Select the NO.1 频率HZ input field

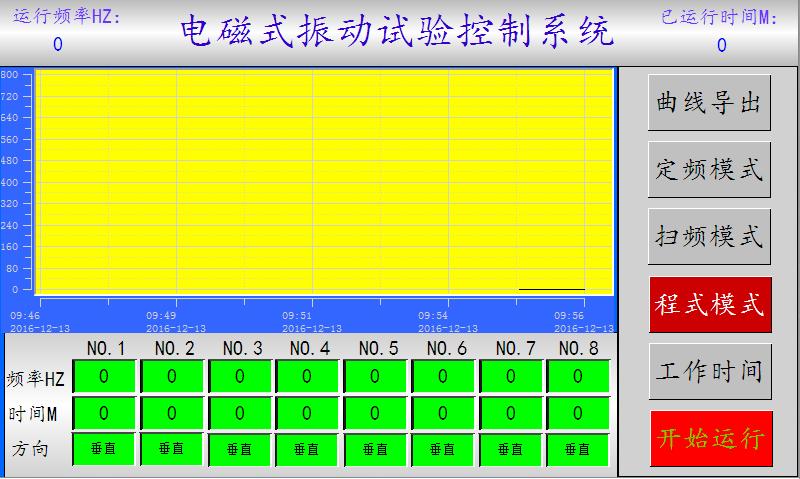pos(103,377)
